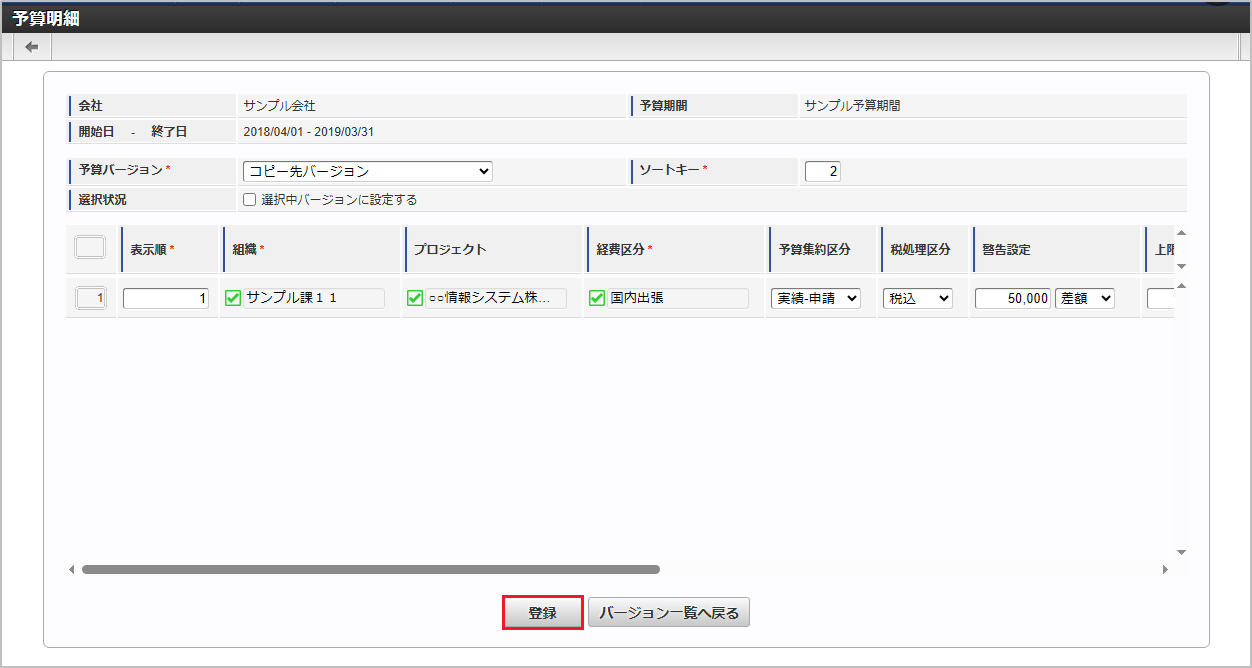Click the down triangle on the vertical scrollbar
1252x668 pixels.
[1181, 551]
